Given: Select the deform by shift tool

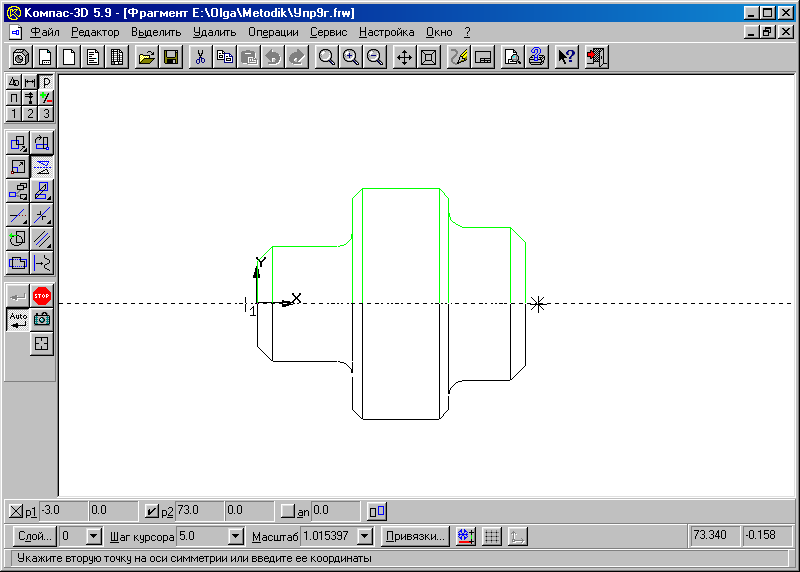Looking at the screenshot, I should pyautogui.click(x=42, y=191).
